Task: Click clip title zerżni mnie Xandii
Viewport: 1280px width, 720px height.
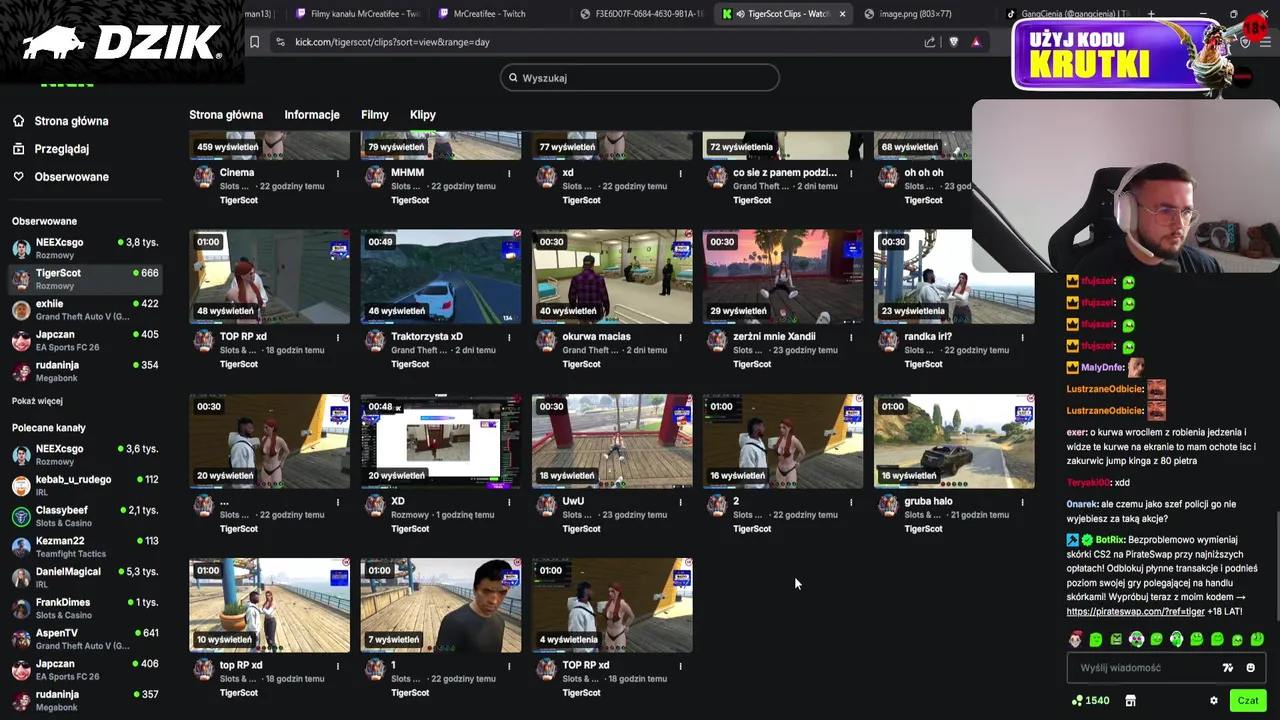Action: click(774, 337)
